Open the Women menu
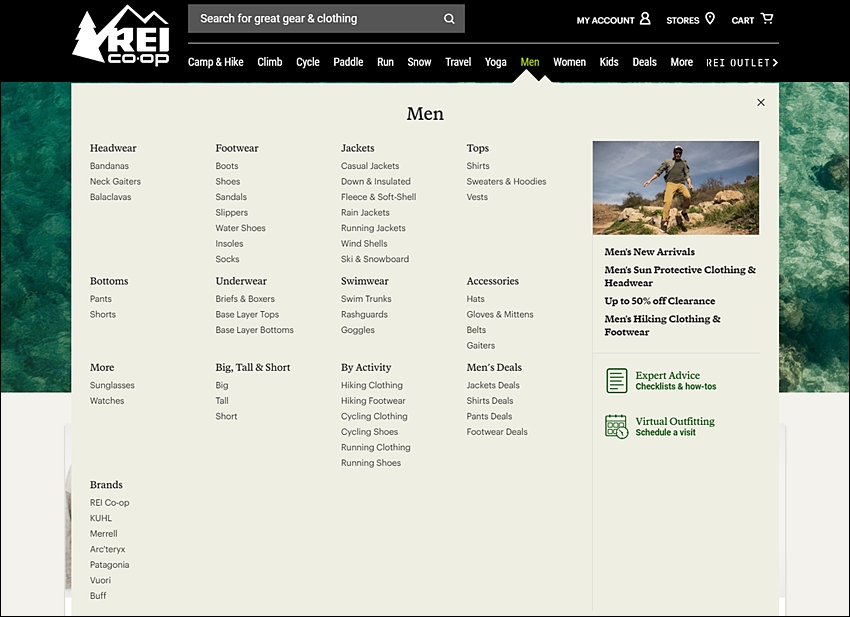850x617 pixels. coord(569,62)
